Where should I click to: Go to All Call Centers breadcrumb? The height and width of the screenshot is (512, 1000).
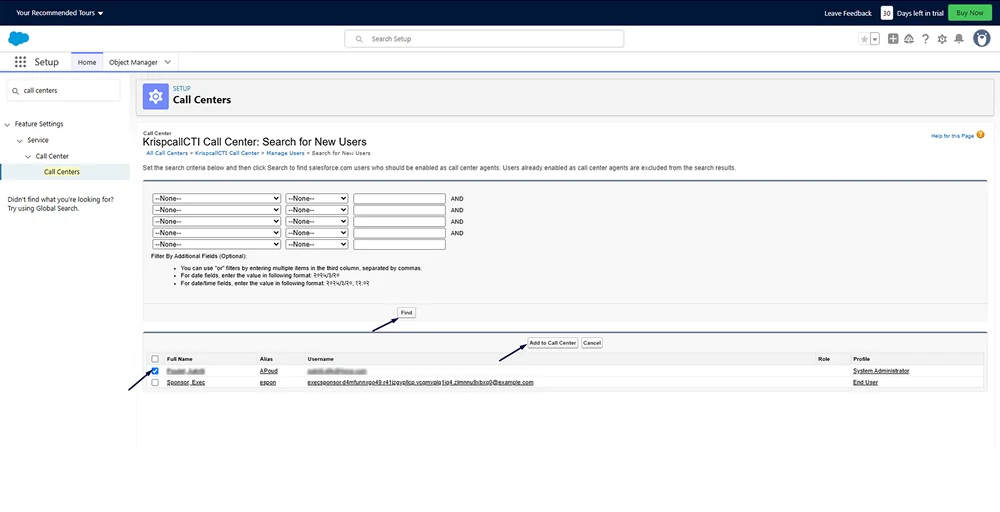click(167, 153)
